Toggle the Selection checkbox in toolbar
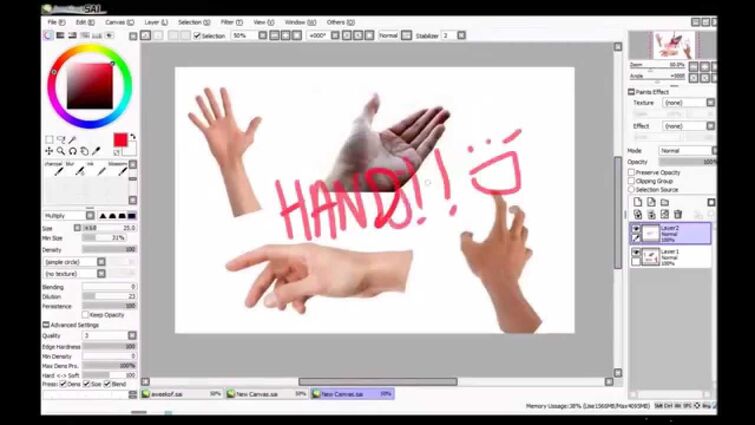The width and height of the screenshot is (755, 425). pyautogui.click(x=197, y=36)
